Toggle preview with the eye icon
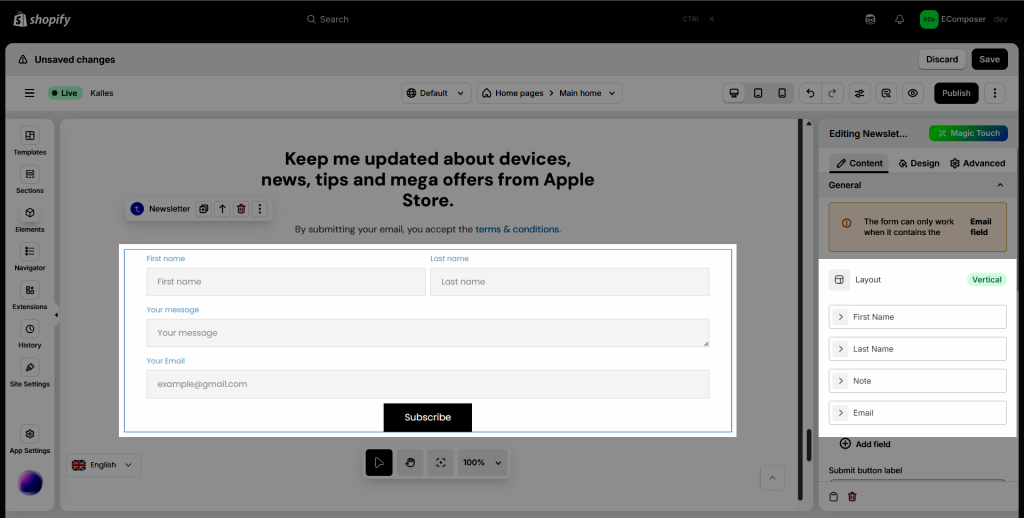The width and height of the screenshot is (1024, 518). tap(912, 93)
